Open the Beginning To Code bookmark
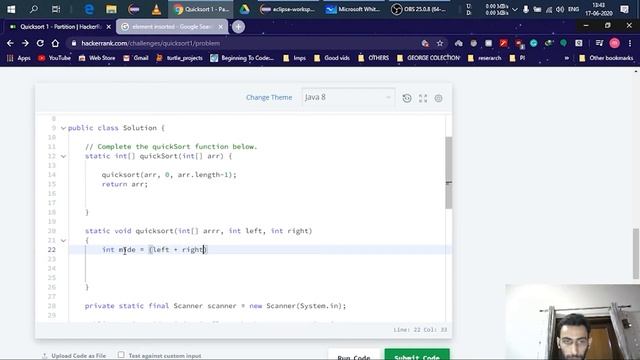 [242, 58]
